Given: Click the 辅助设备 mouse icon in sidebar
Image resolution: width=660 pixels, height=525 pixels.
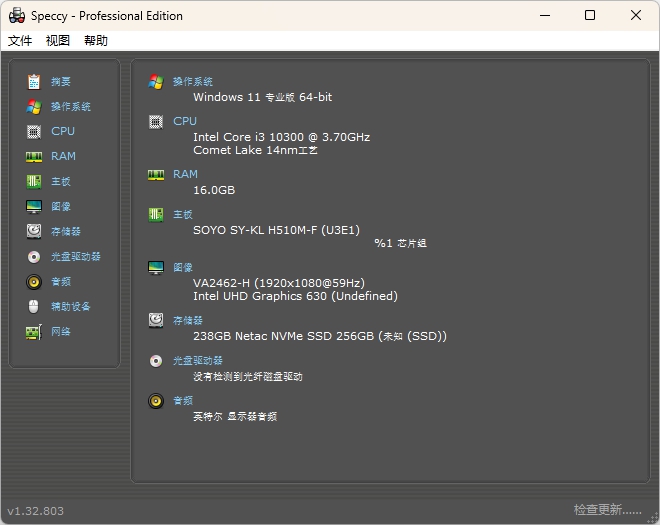Looking at the screenshot, I should [34, 306].
